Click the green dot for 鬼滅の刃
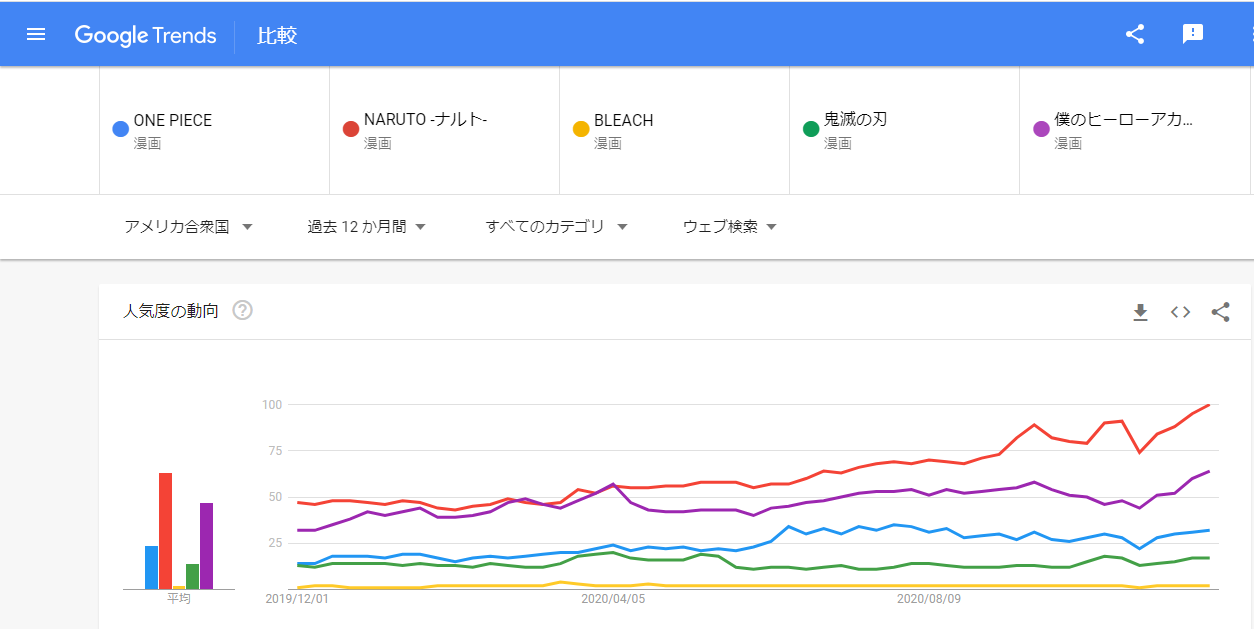 (811, 129)
